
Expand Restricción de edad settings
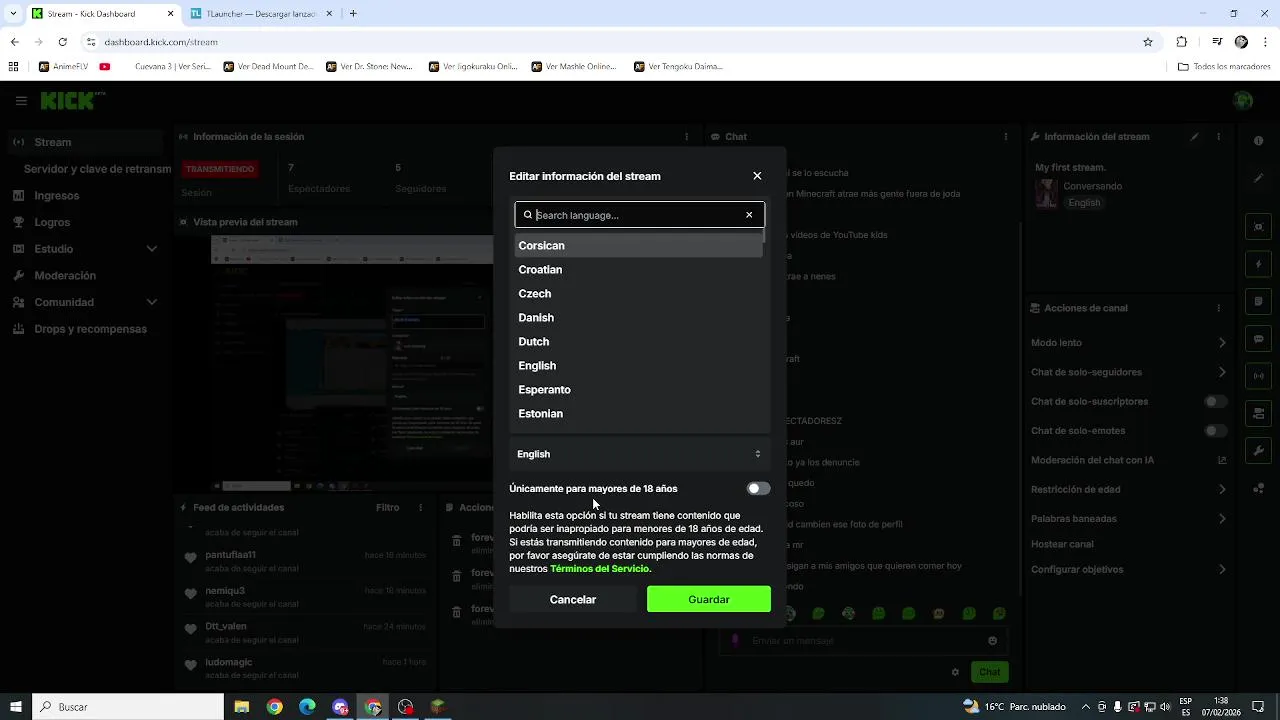coord(1128,490)
